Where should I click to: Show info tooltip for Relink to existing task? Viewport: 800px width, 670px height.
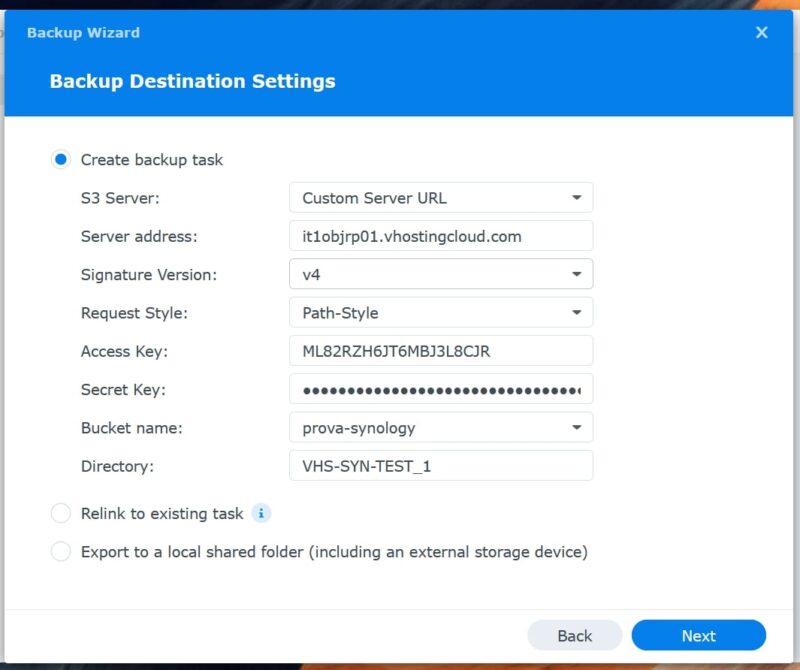point(261,513)
